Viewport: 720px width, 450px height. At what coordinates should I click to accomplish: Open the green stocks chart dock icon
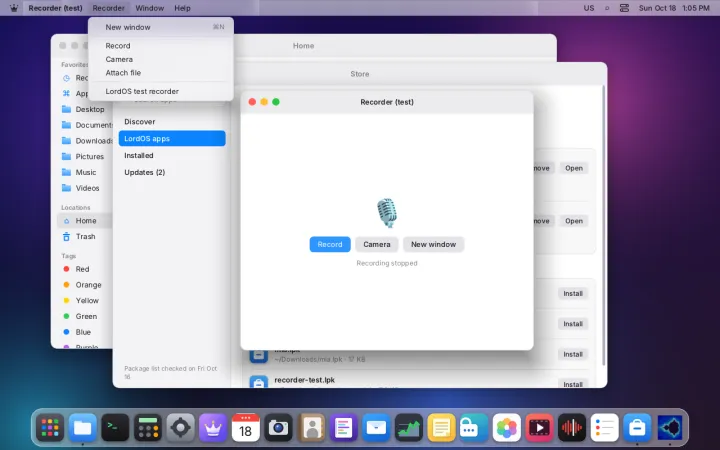coord(409,428)
